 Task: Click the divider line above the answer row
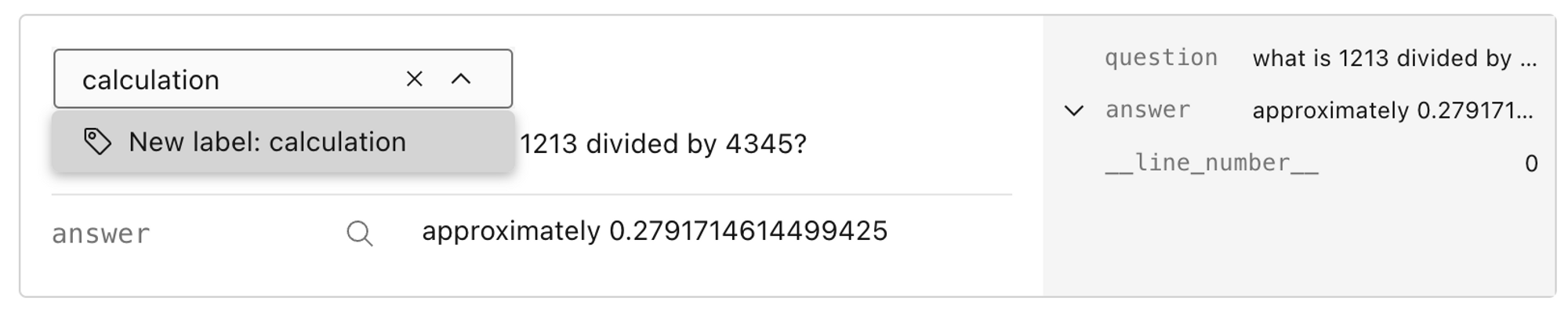pos(532,194)
